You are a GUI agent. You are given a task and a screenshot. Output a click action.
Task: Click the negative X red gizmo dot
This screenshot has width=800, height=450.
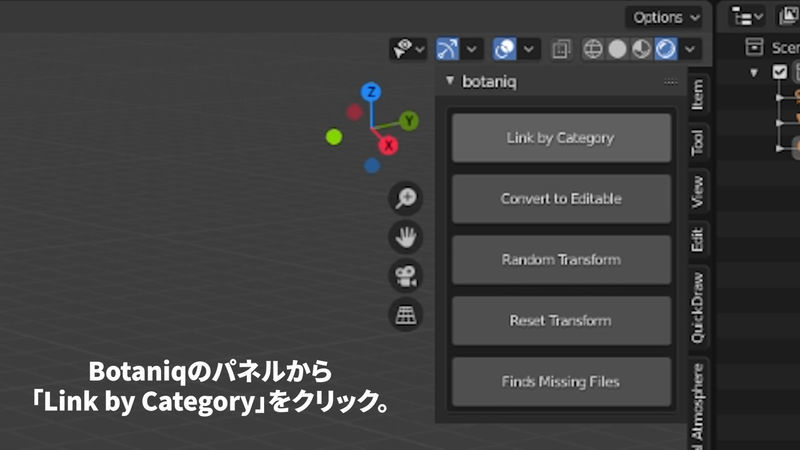coord(354,112)
